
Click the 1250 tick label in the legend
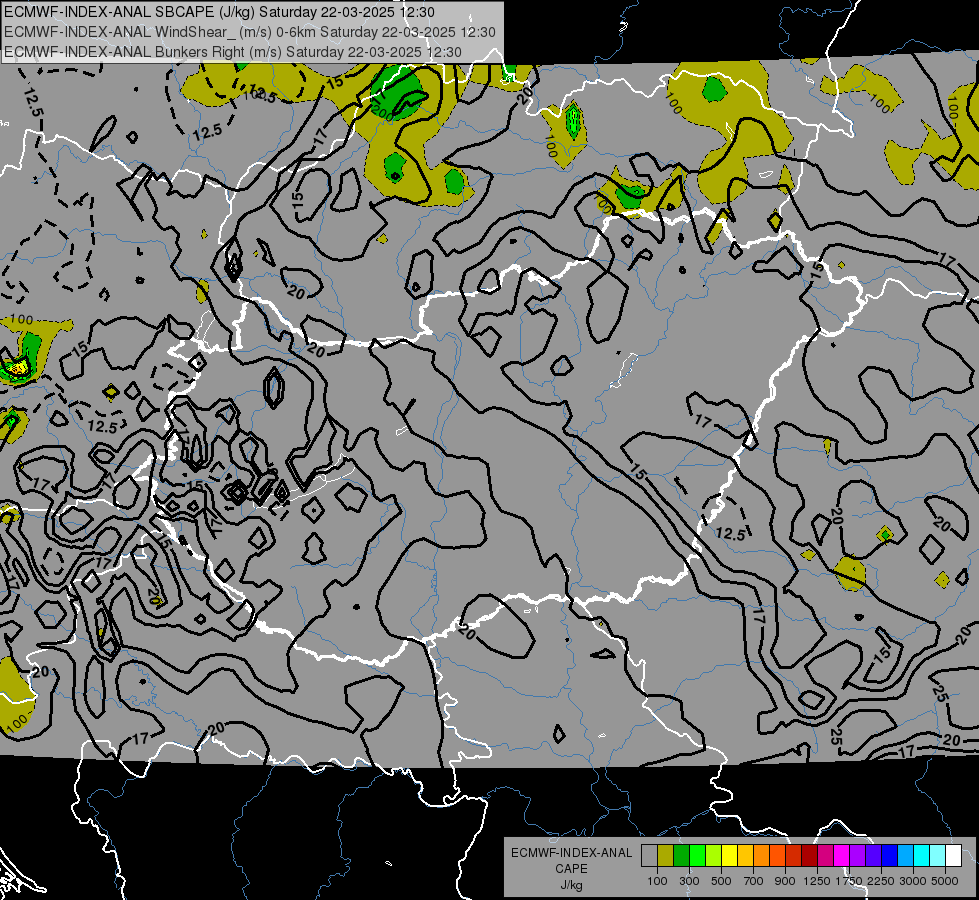(x=817, y=881)
